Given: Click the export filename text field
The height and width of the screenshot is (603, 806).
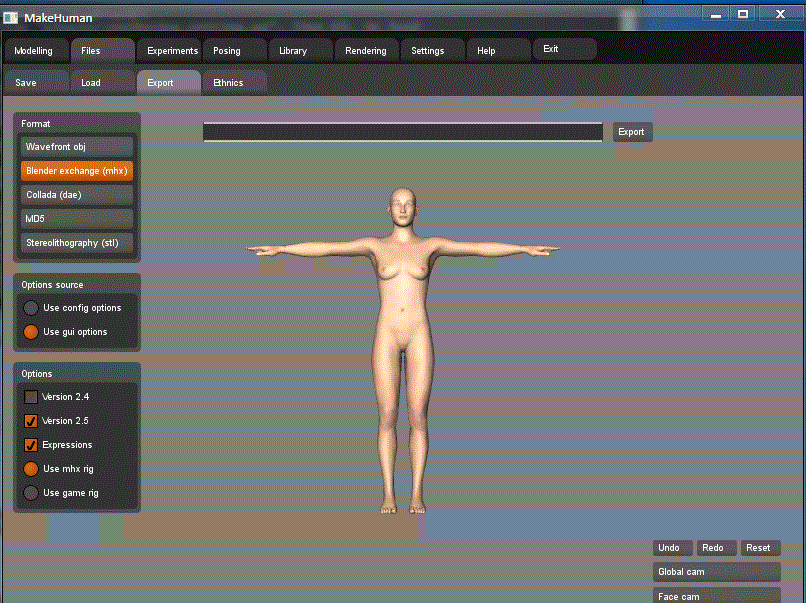Looking at the screenshot, I should point(402,132).
